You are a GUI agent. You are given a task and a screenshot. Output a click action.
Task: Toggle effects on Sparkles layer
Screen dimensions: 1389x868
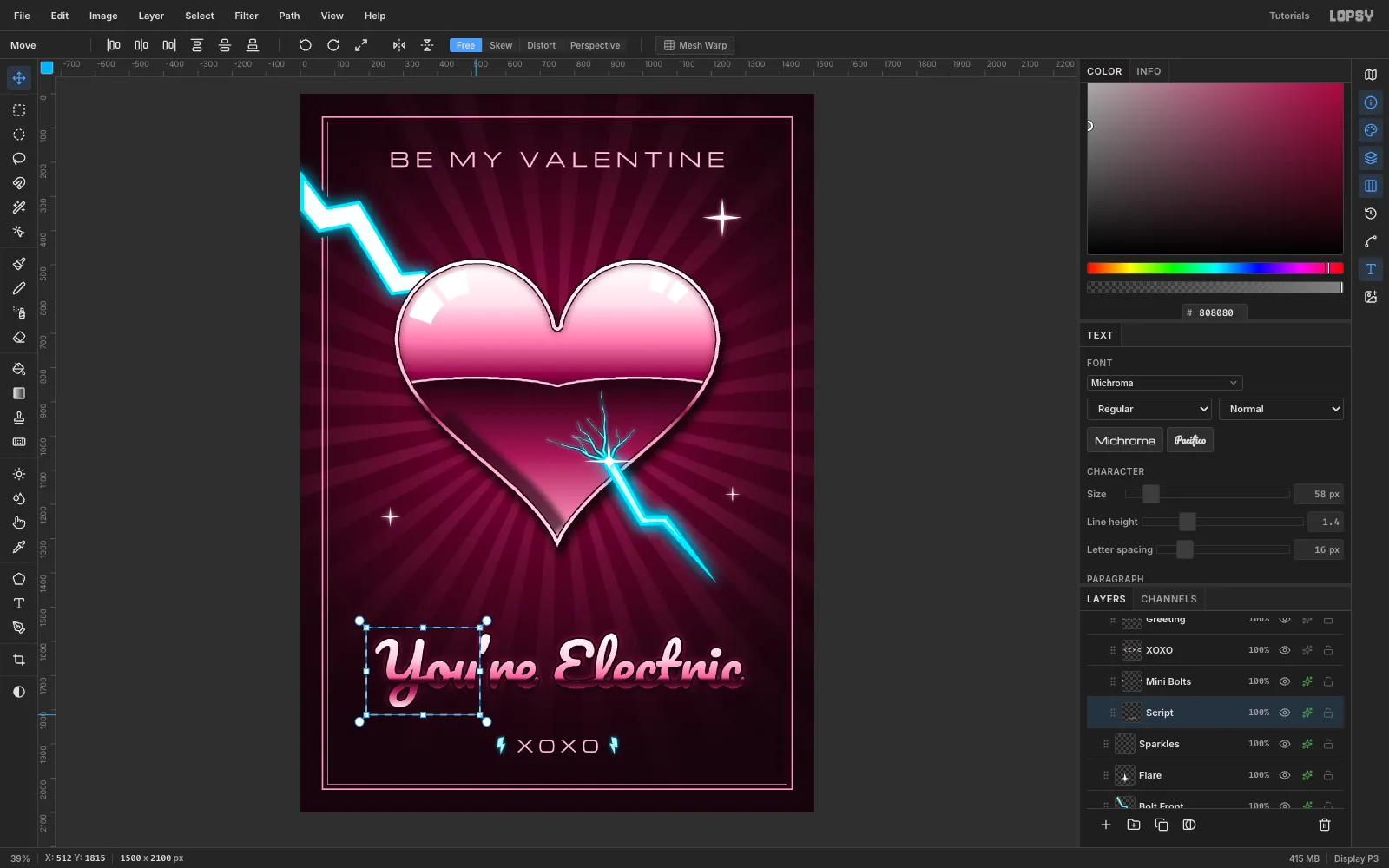(1307, 744)
